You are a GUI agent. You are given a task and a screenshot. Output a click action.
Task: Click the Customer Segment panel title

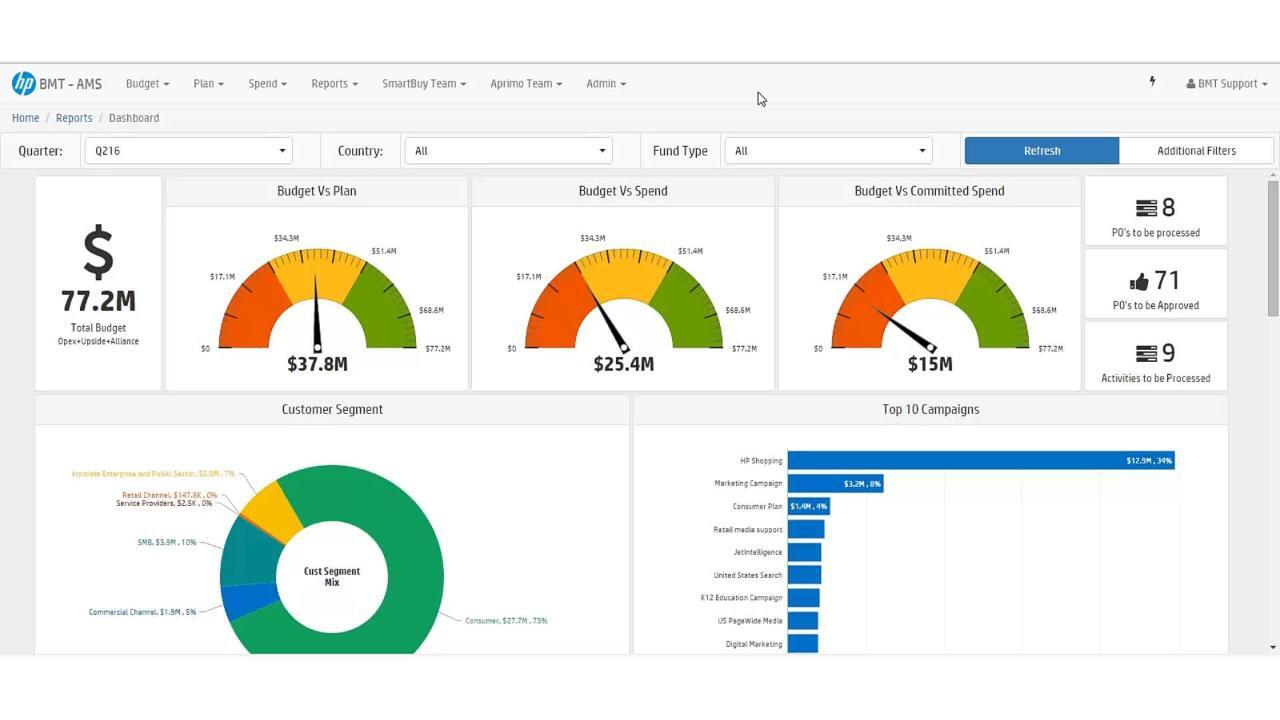coord(332,410)
